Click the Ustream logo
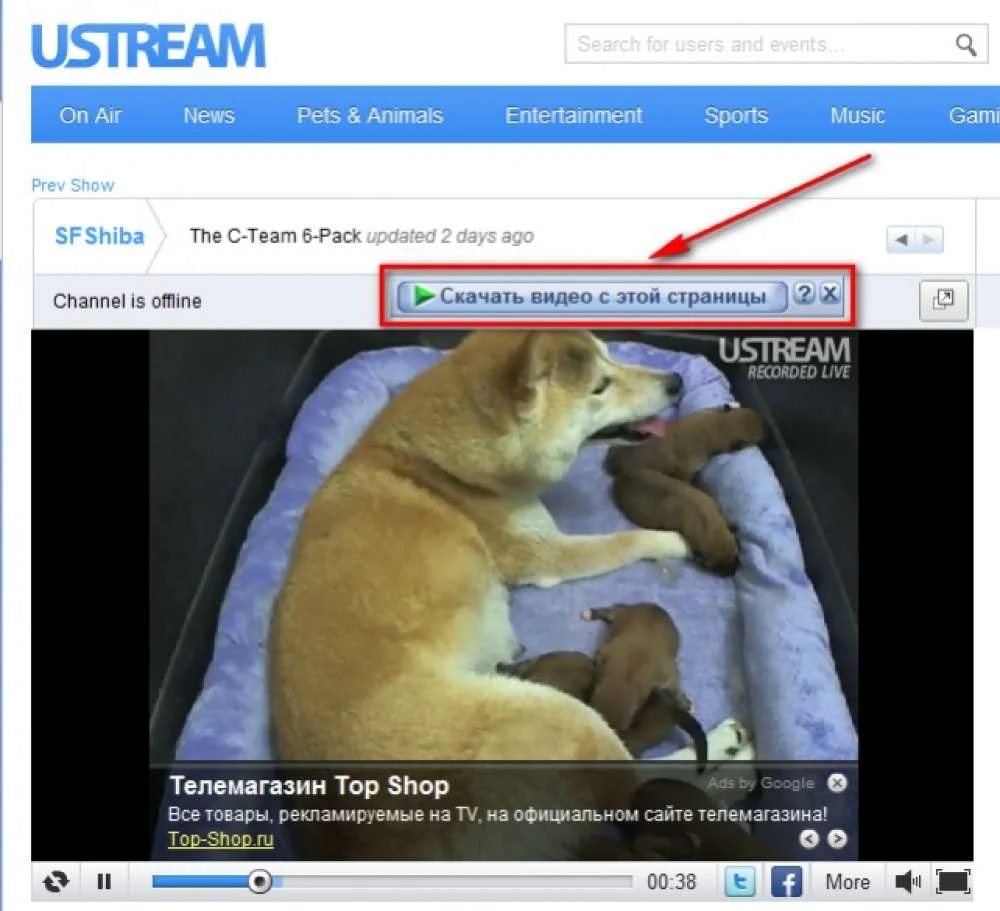This screenshot has height=911, width=1000. 148,45
